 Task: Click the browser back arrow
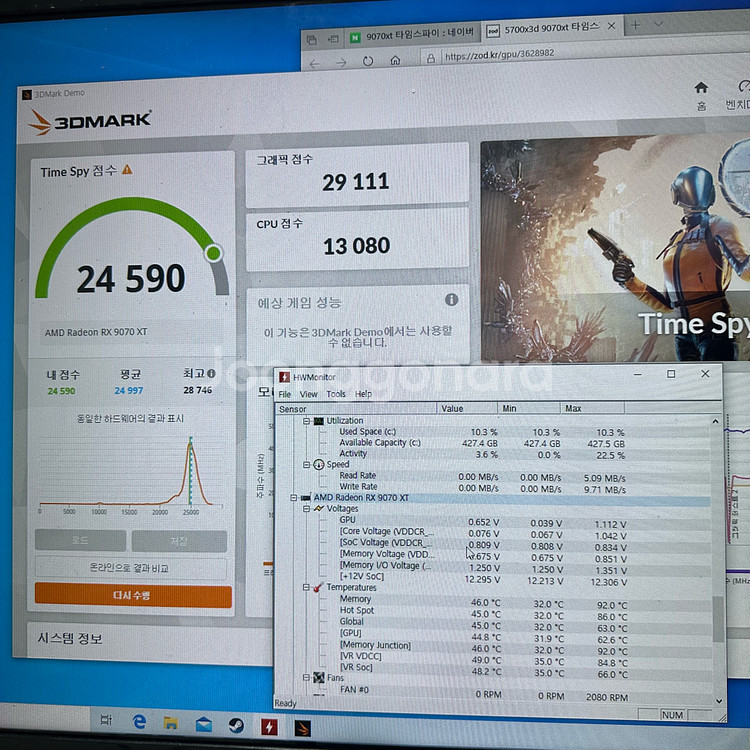click(x=314, y=64)
